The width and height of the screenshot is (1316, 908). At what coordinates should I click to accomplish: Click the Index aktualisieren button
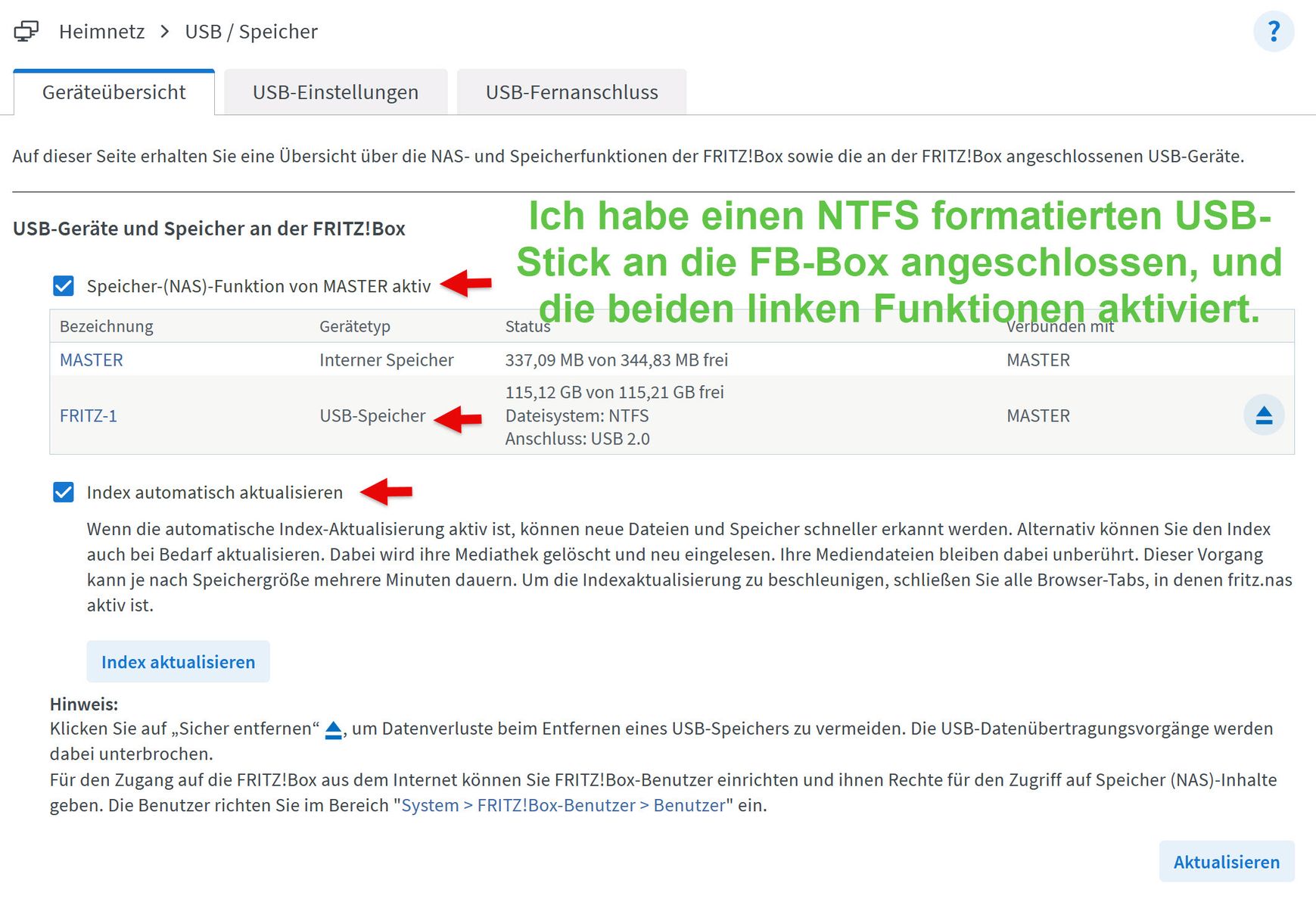pyautogui.click(x=178, y=662)
